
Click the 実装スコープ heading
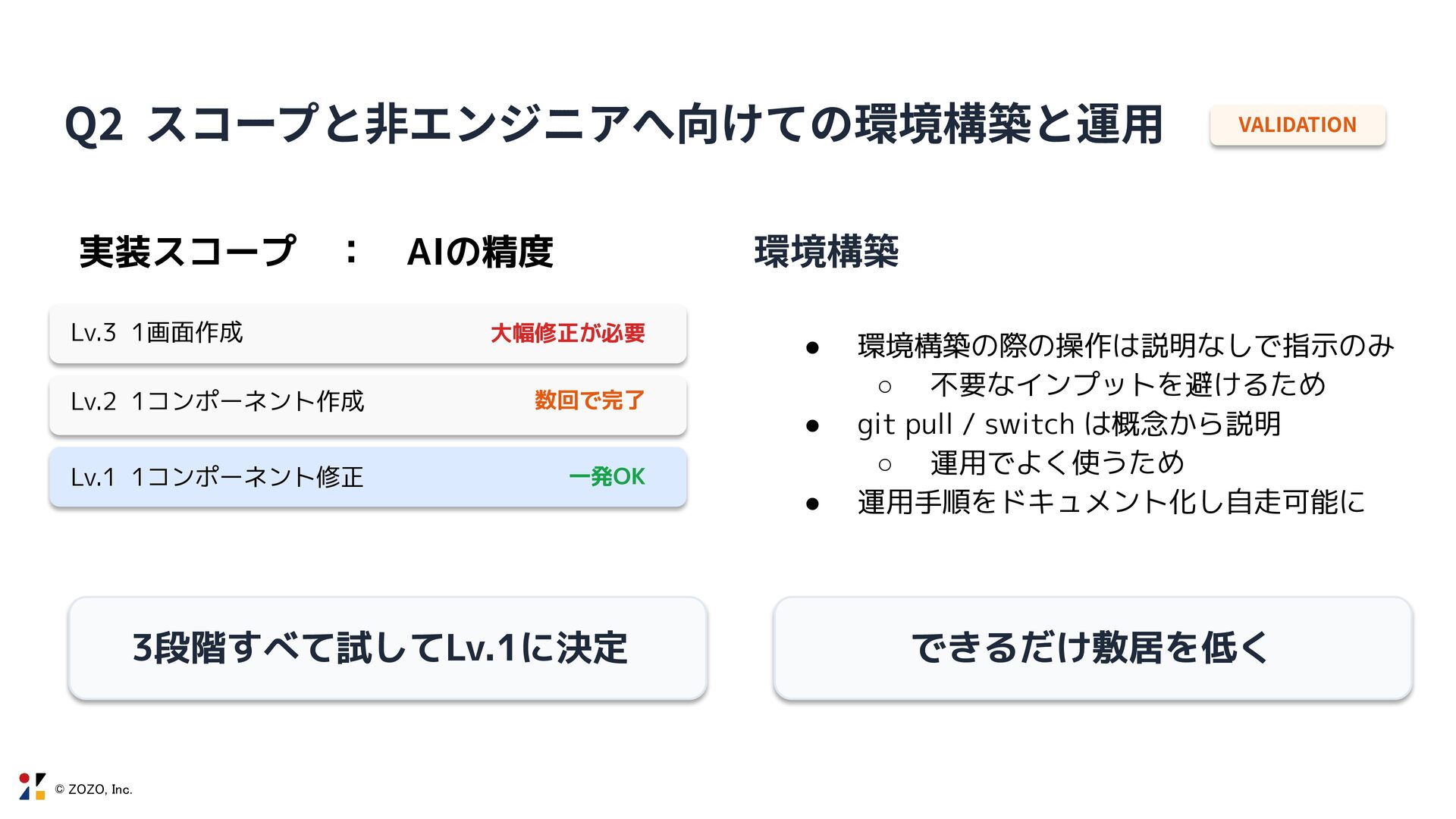(x=187, y=252)
